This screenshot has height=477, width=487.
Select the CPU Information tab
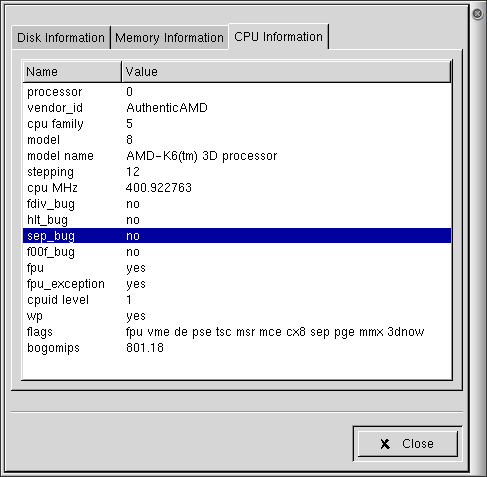[278, 36]
